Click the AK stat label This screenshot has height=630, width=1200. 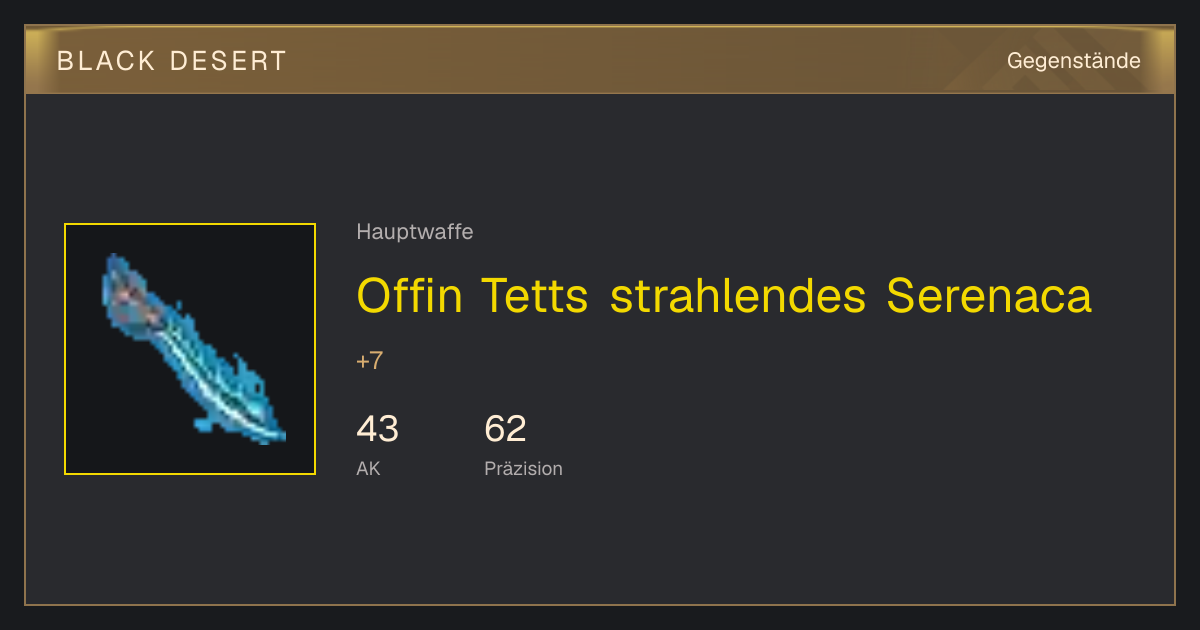tap(368, 468)
